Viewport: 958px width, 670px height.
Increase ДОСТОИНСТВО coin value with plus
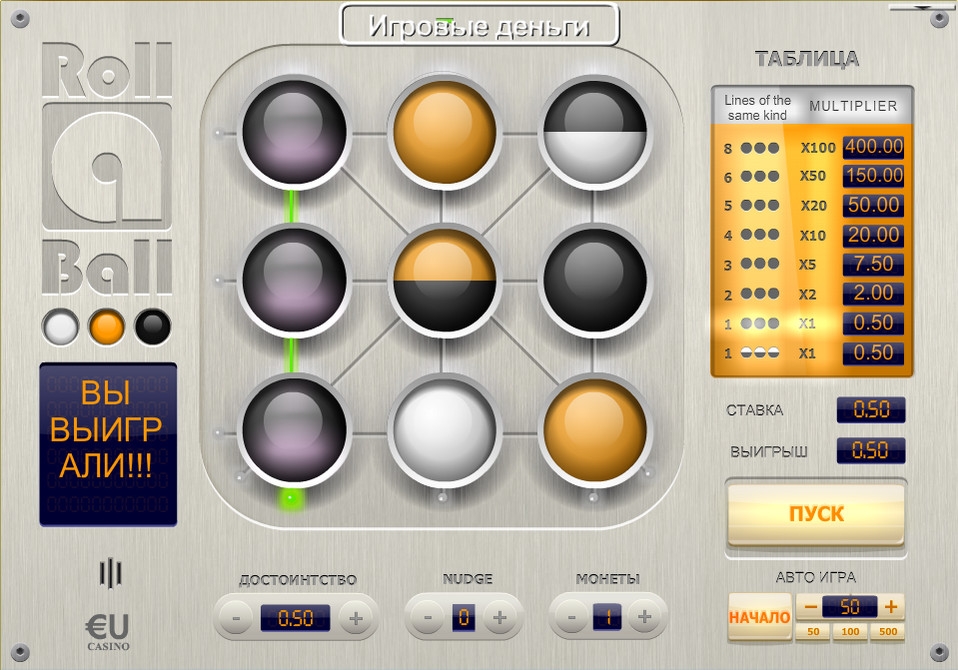pyautogui.click(x=355, y=617)
